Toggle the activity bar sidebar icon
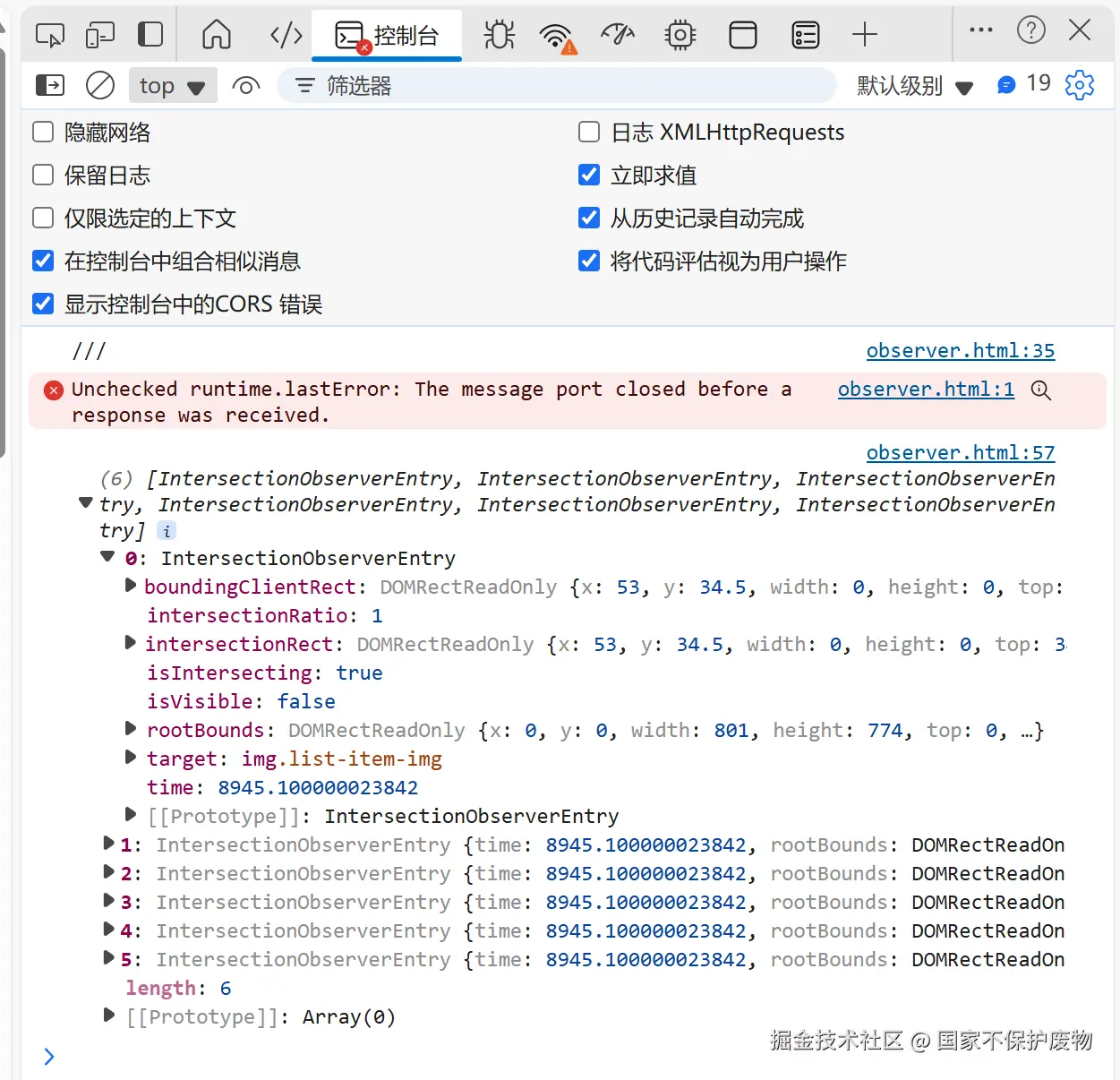The width and height of the screenshot is (1120, 1080). click(x=150, y=35)
